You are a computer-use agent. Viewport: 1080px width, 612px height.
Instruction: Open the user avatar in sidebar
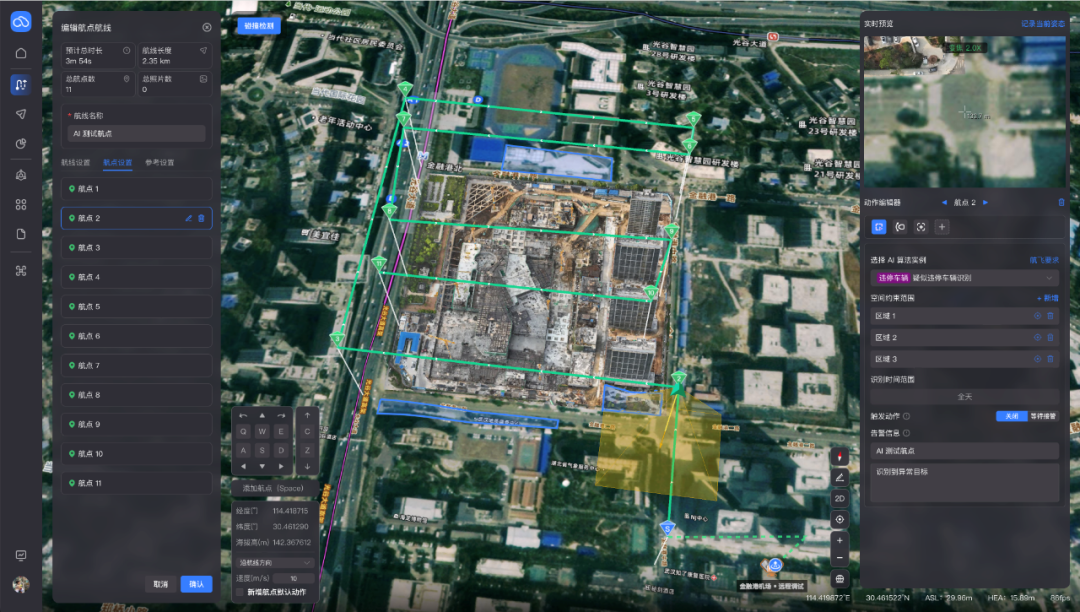pos(21,584)
